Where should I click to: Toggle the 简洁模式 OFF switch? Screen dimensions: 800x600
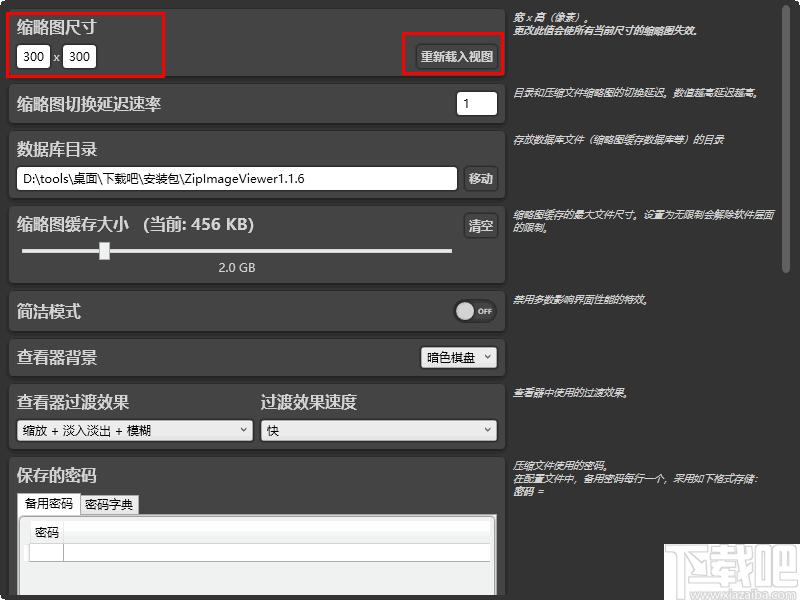point(475,311)
